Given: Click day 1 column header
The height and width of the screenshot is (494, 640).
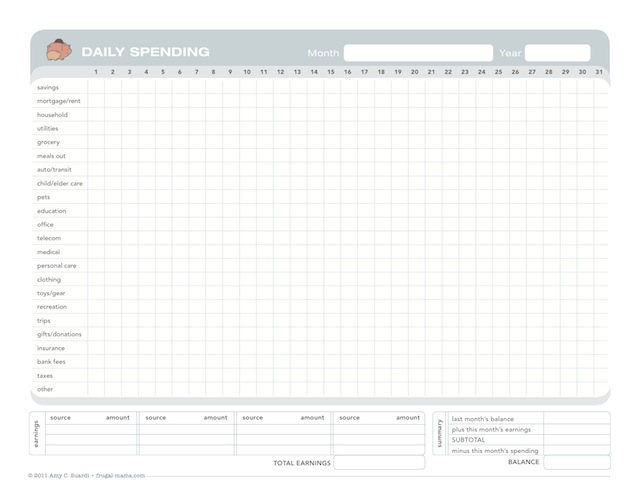Looking at the screenshot, I should tap(96, 72).
